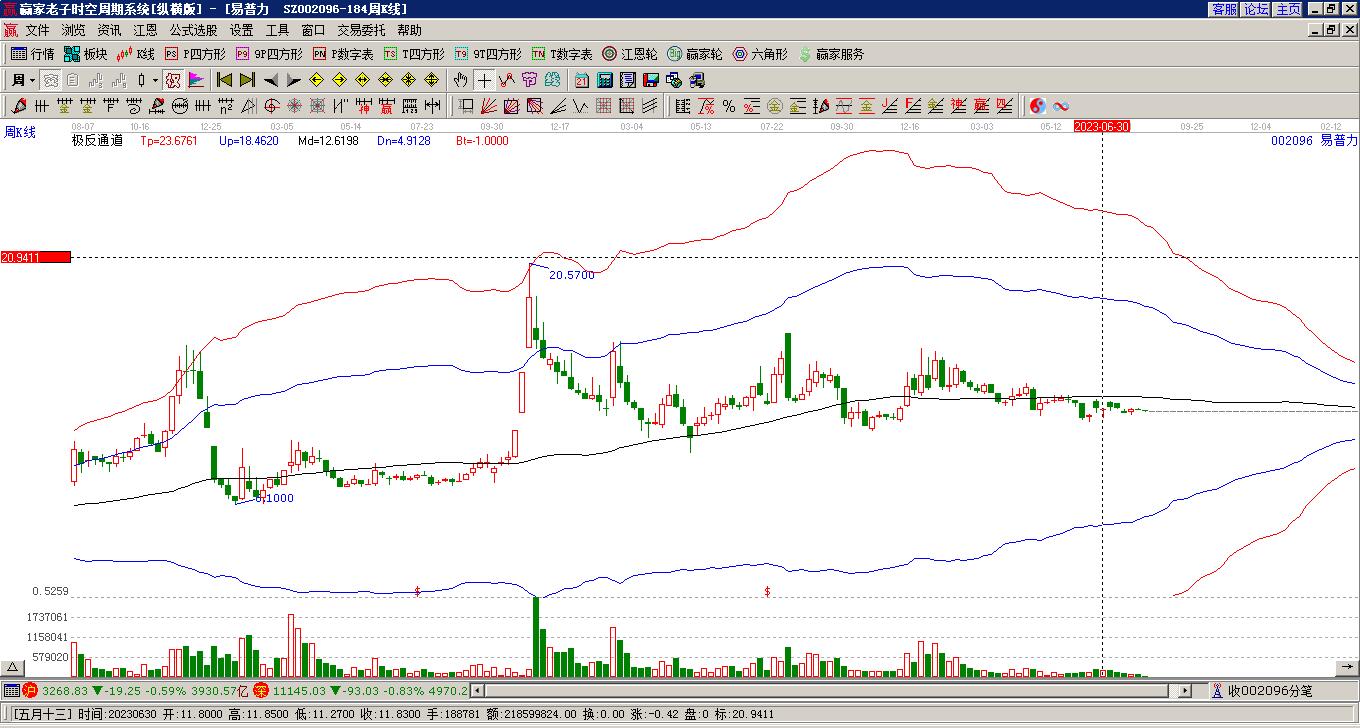Select the red fan-lines drawing tool
Viewport: 1360px width, 728px height.
click(489, 106)
